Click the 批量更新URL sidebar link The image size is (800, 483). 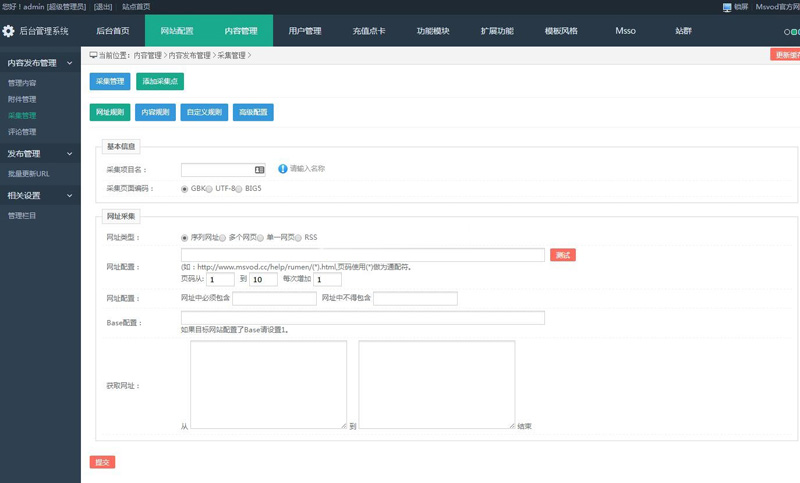(28, 174)
